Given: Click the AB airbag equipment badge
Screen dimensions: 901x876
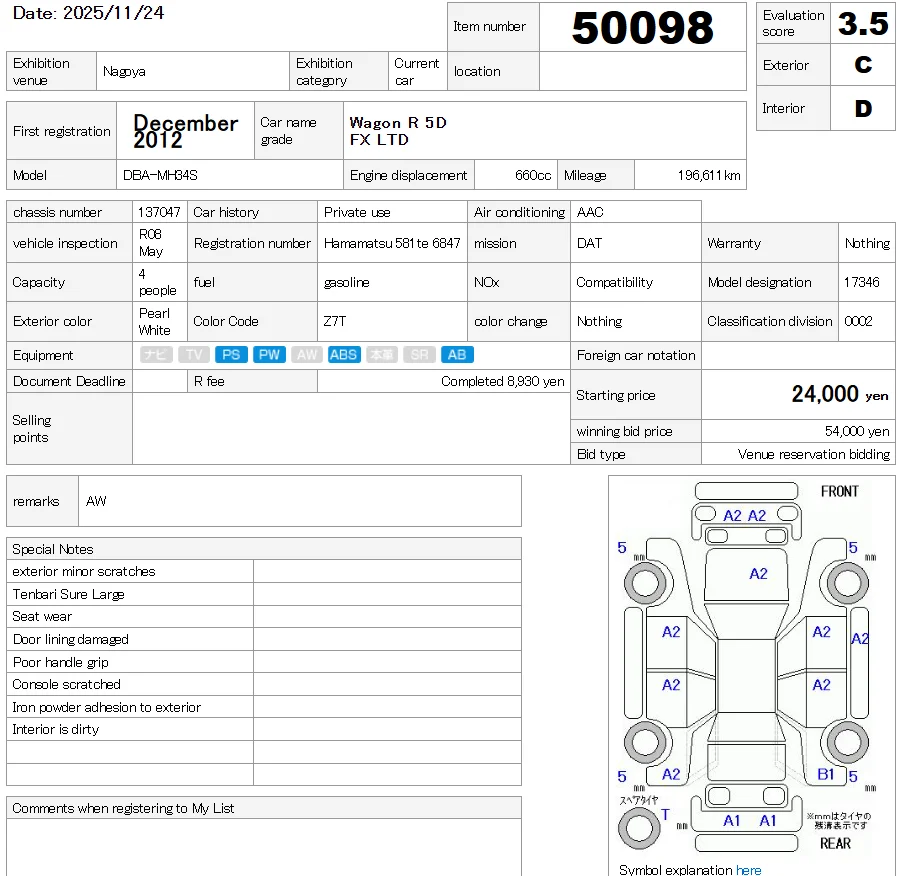Looking at the screenshot, I should 457,354.
